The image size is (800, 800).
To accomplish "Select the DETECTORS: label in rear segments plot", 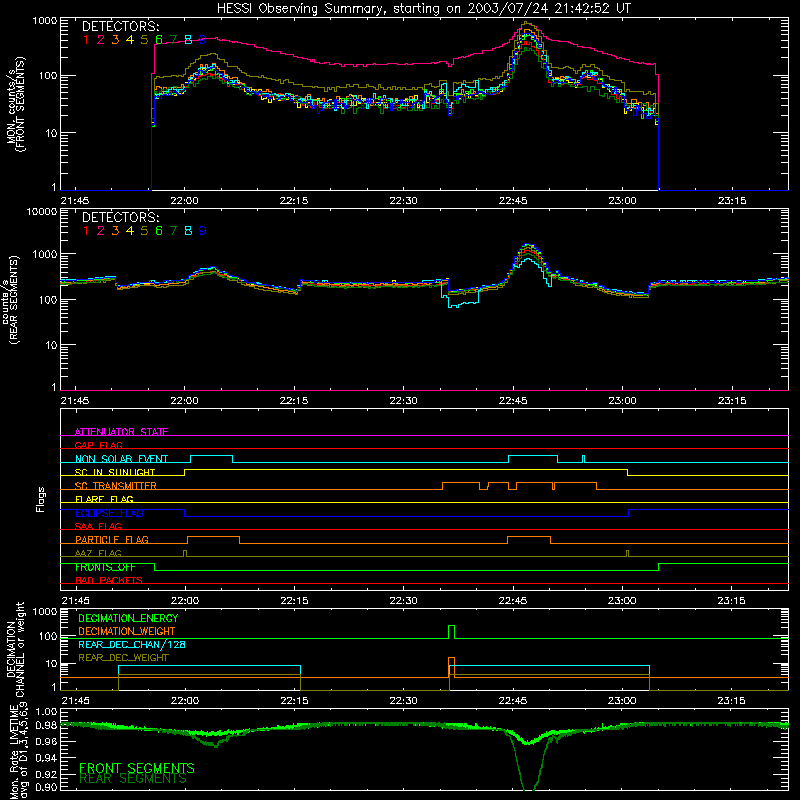I will [x=120, y=218].
